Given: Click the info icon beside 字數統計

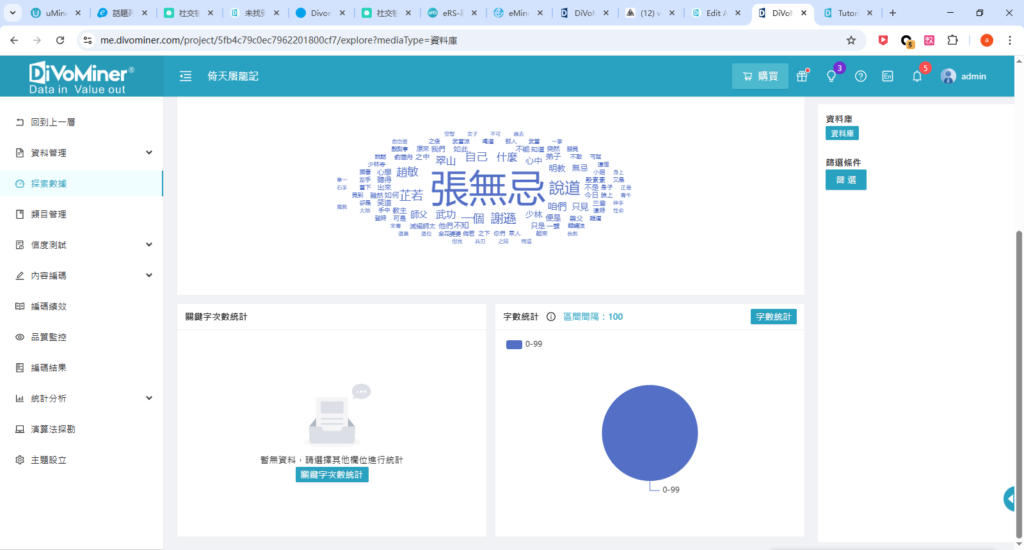Looking at the screenshot, I should [x=551, y=317].
